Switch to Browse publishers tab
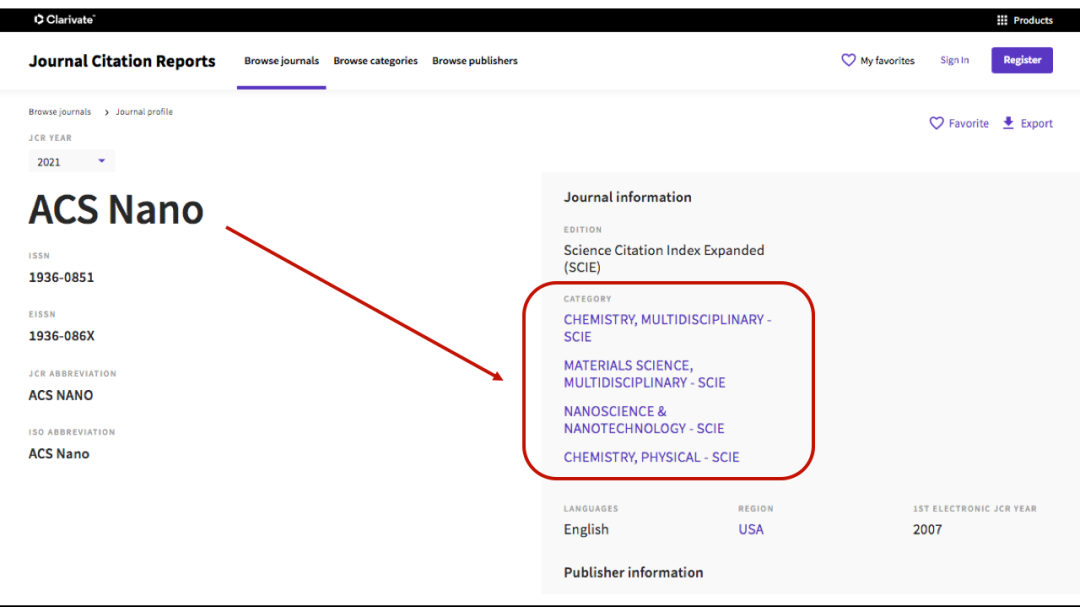 475,61
